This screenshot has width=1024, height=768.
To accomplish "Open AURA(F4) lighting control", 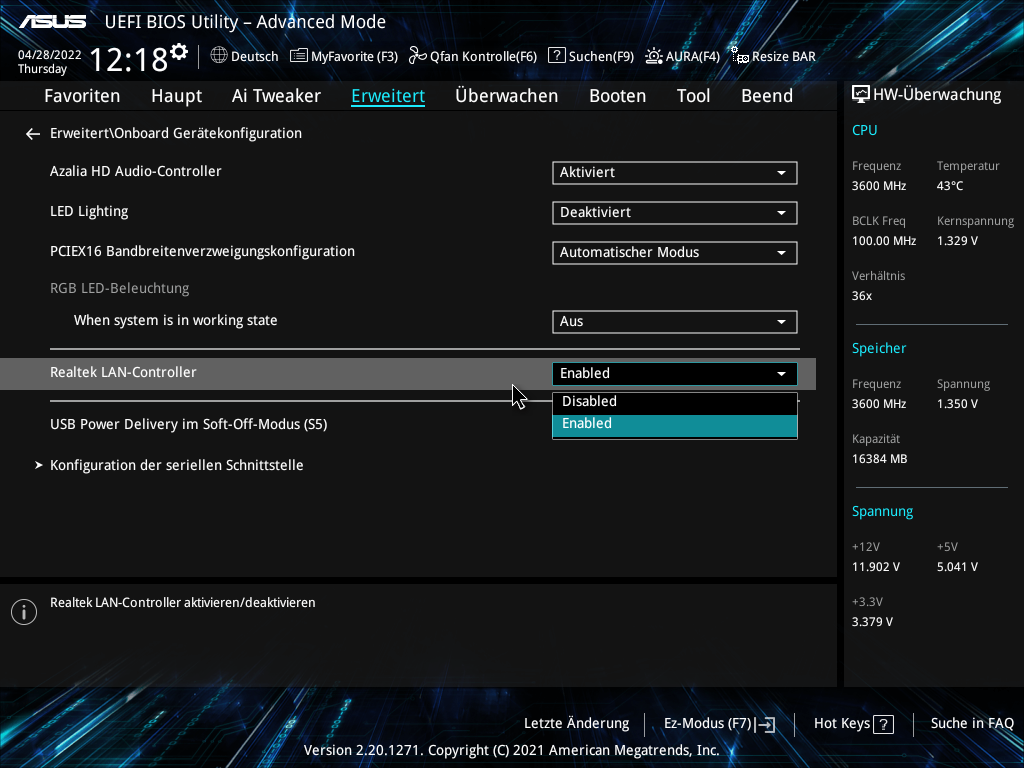I will (682, 56).
